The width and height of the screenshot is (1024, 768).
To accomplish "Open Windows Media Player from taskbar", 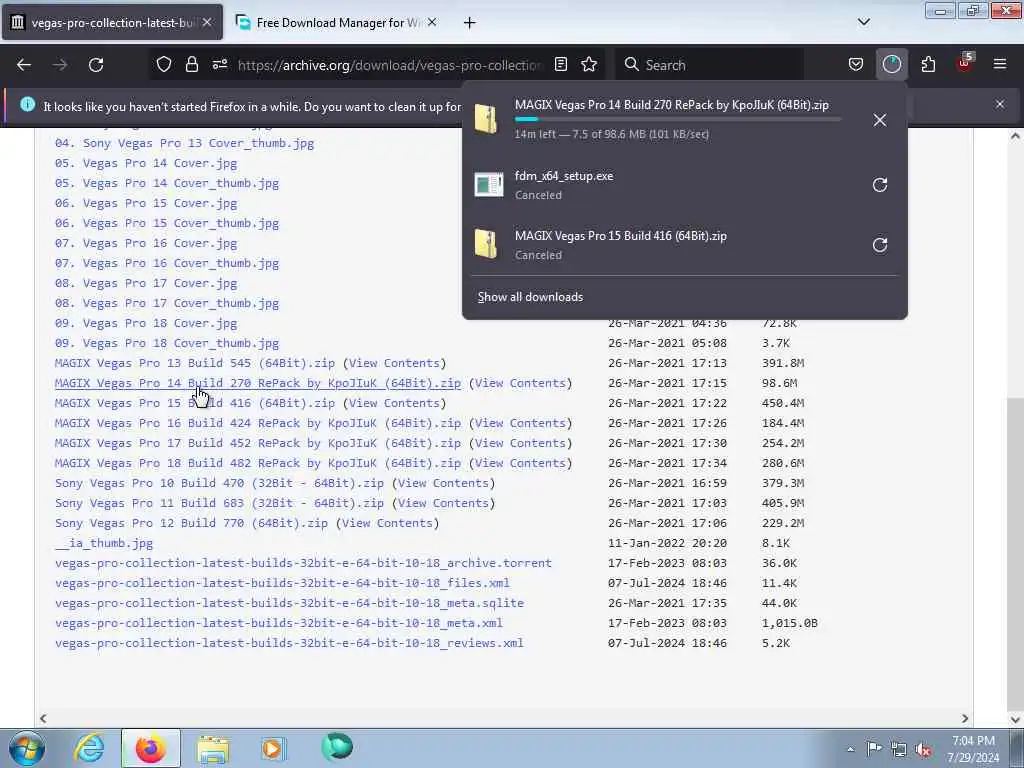I will tap(273, 748).
